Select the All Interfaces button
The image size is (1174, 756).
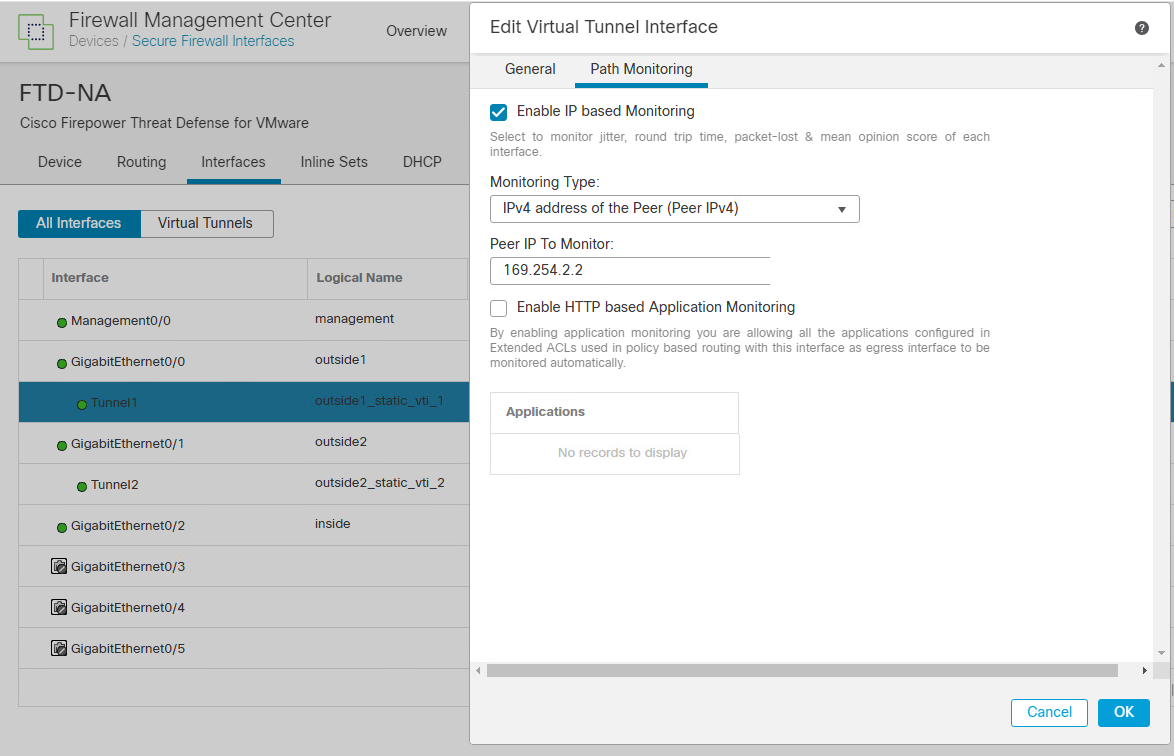pyautogui.click(x=79, y=223)
